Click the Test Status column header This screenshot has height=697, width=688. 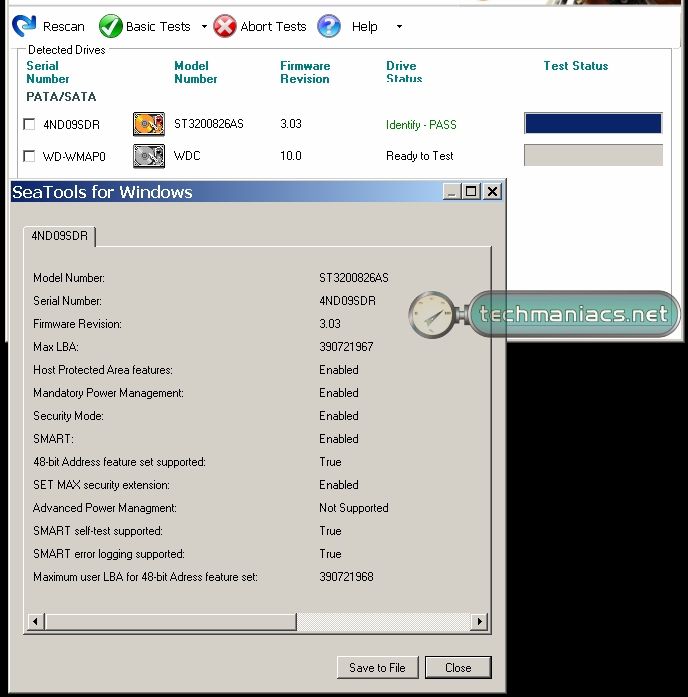tap(576, 66)
